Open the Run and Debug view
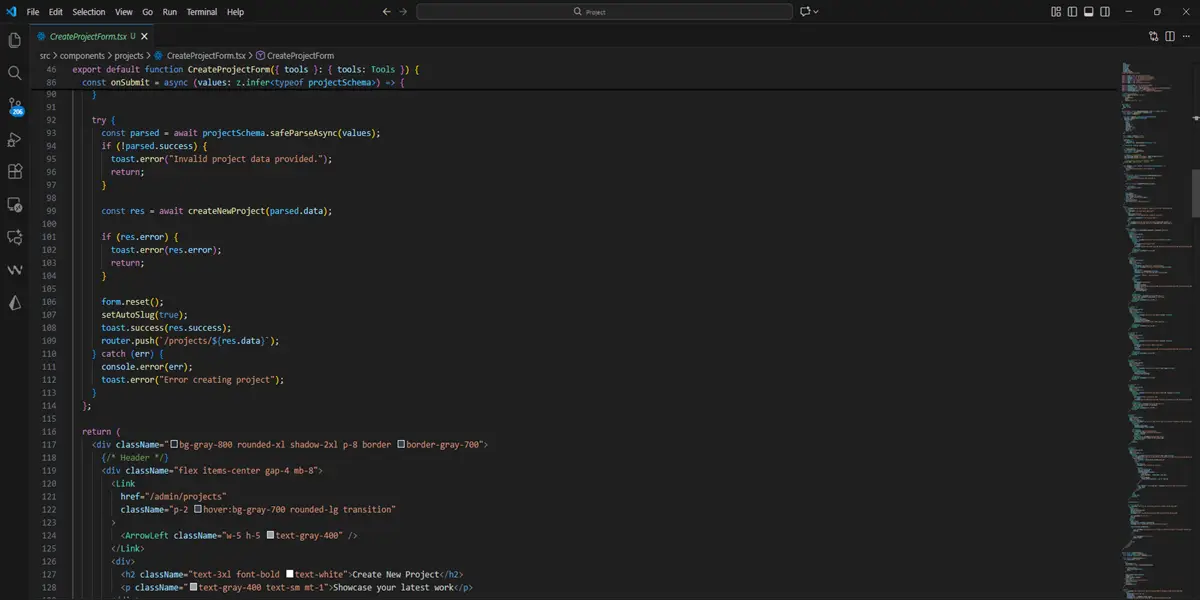Screen dimensions: 1200x600 14,139
